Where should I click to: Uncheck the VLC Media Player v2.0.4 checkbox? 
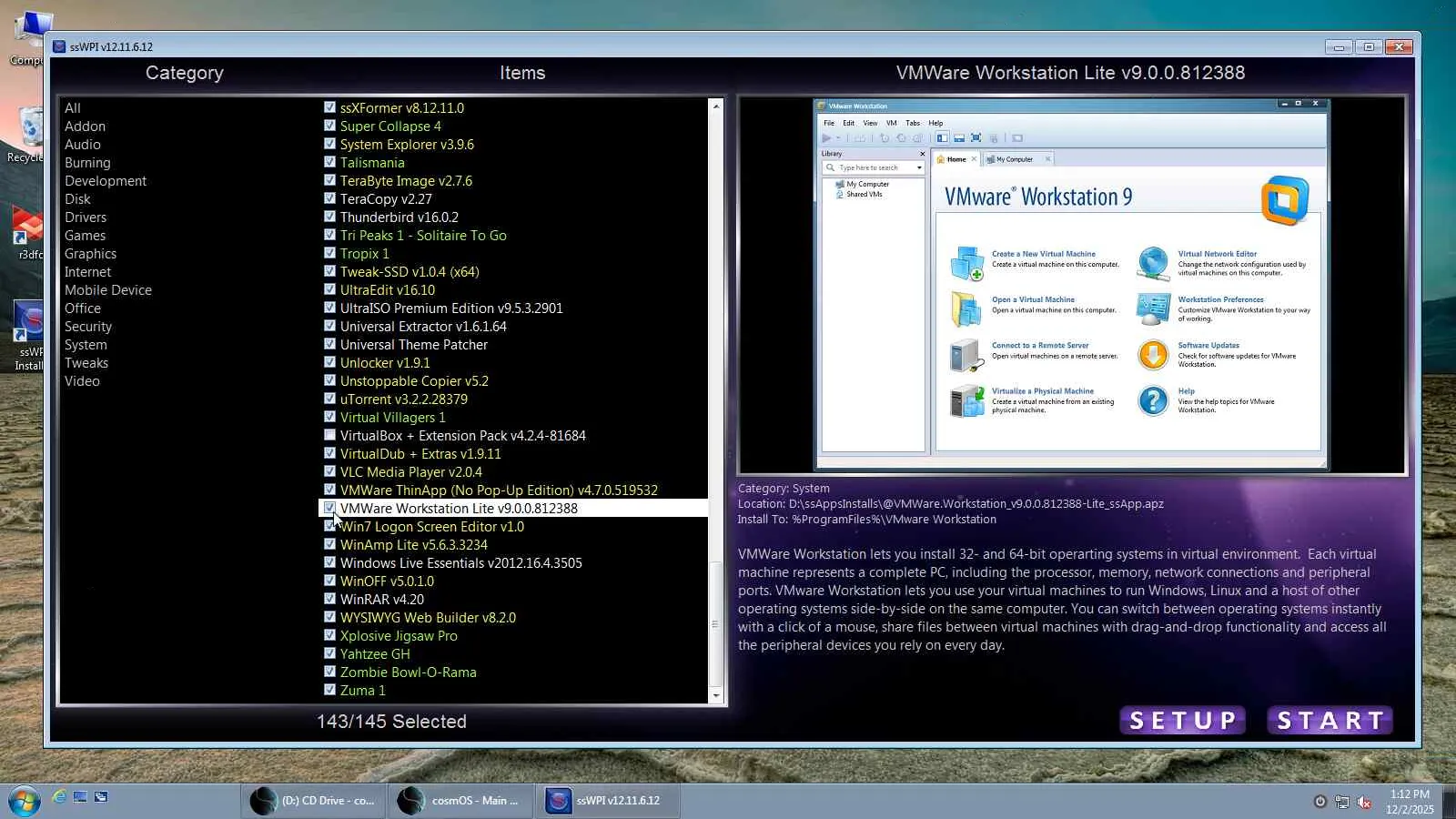point(329,471)
